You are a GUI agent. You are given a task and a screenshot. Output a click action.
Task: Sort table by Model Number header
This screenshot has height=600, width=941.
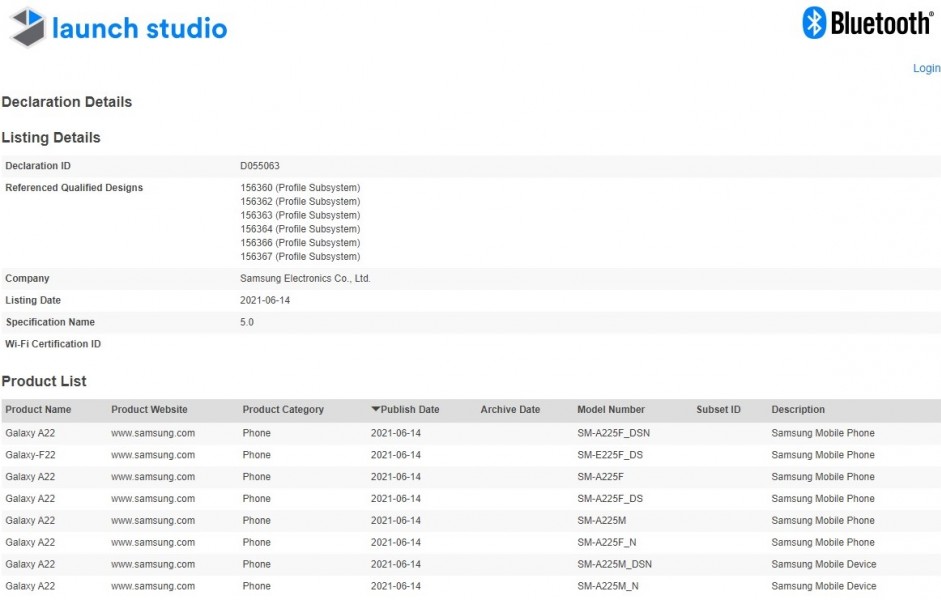click(611, 410)
